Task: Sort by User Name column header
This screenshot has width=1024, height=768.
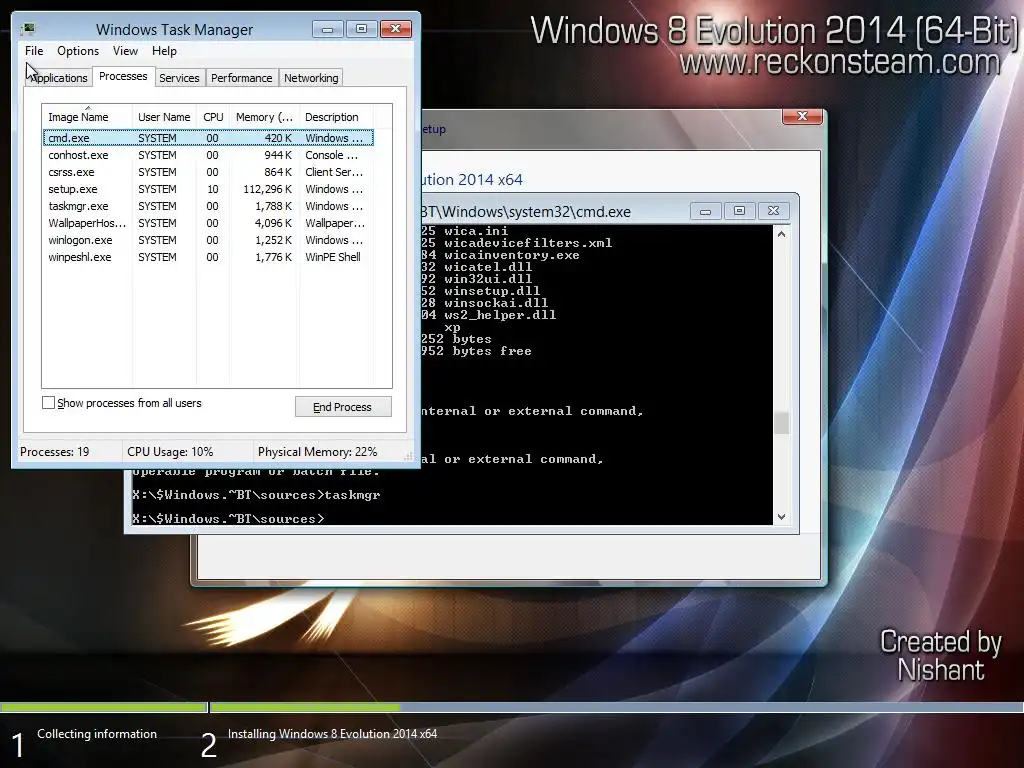Action: tap(164, 116)
